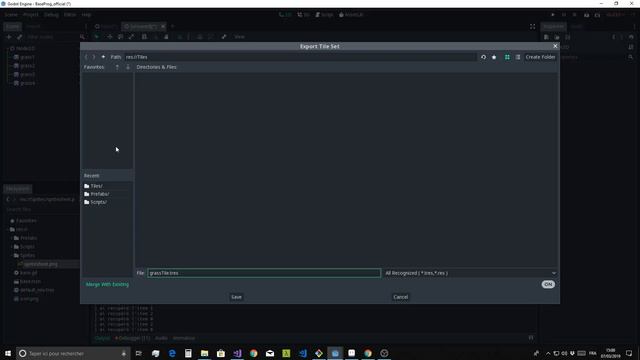This screenshot has height=360, width=640.
Task: Toggle the Merge With Existing ON switch
Action: click(x=548, y=284)
